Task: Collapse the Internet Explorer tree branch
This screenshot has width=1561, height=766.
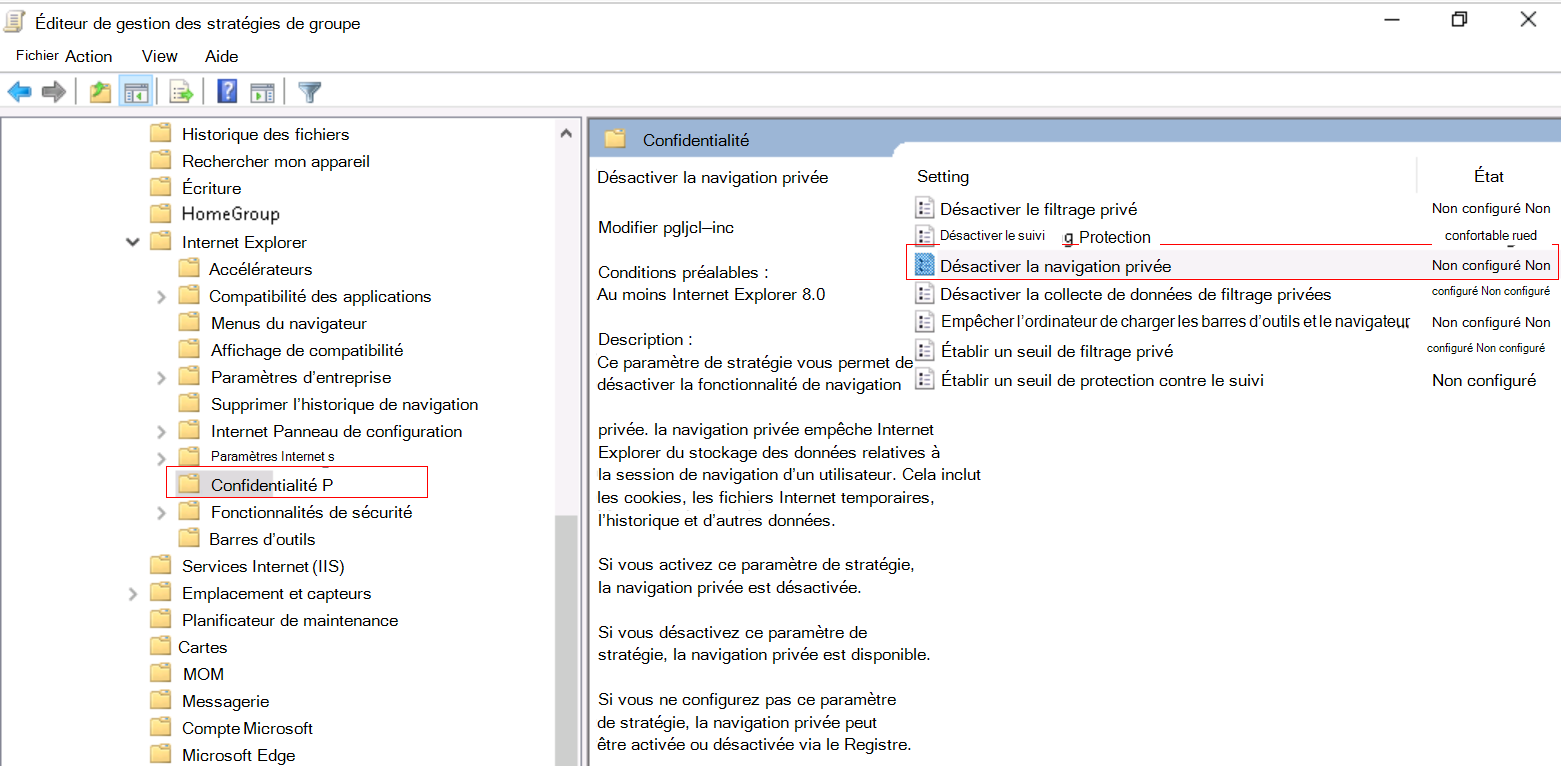Action: coord(132,241)
